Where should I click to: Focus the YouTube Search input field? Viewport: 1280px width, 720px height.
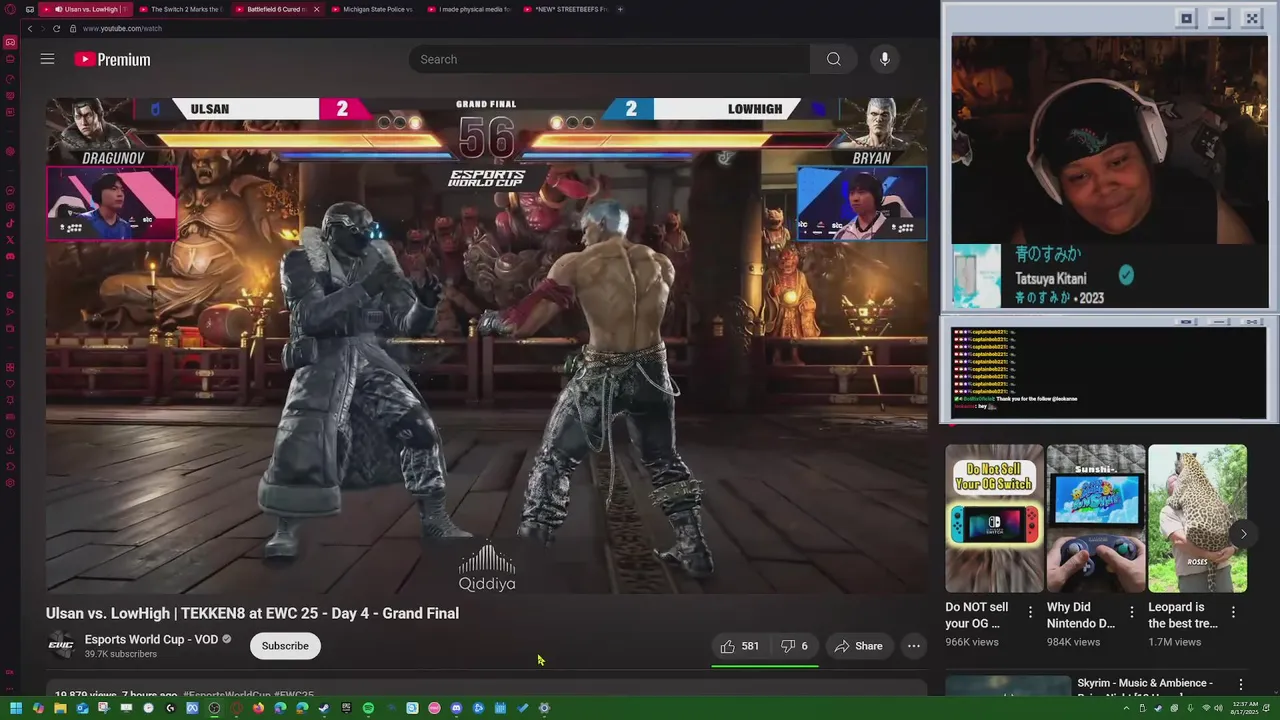[609, 59]
